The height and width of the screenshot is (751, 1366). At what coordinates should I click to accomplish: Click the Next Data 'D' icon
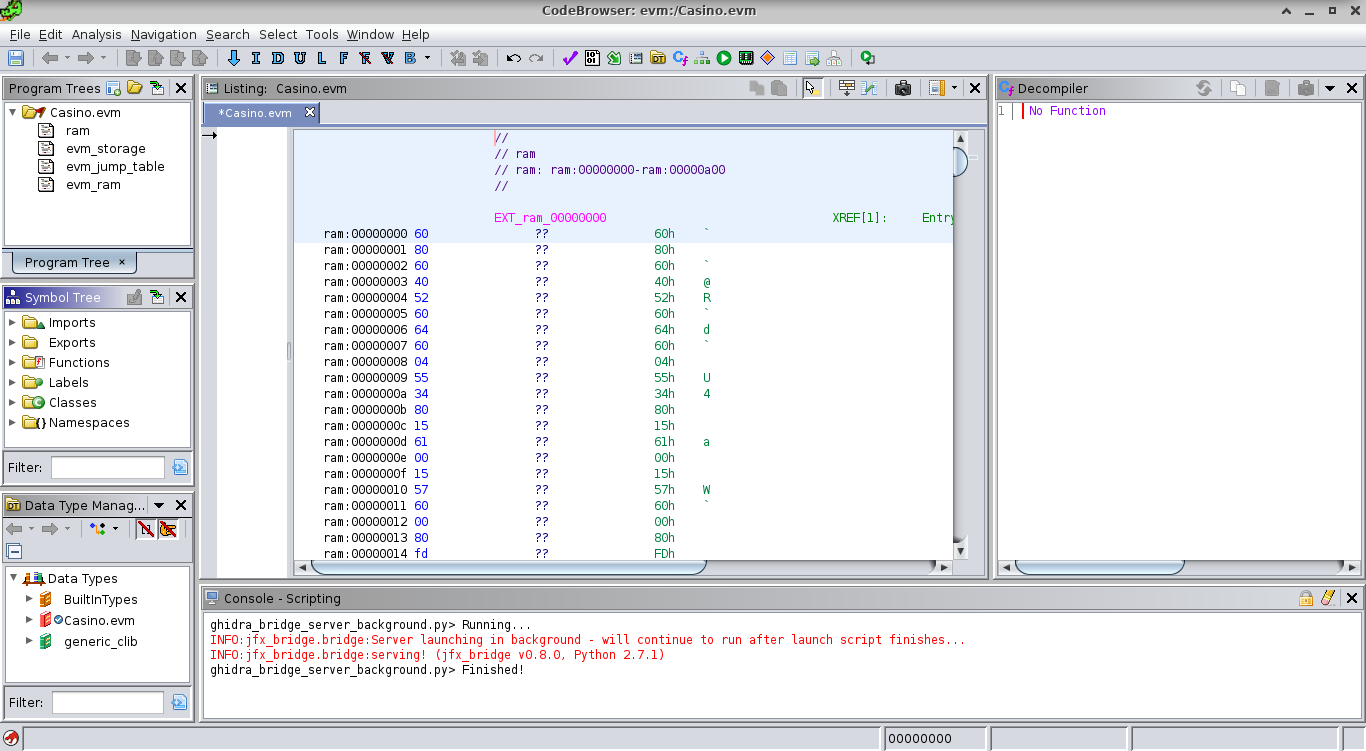[278, 58]
